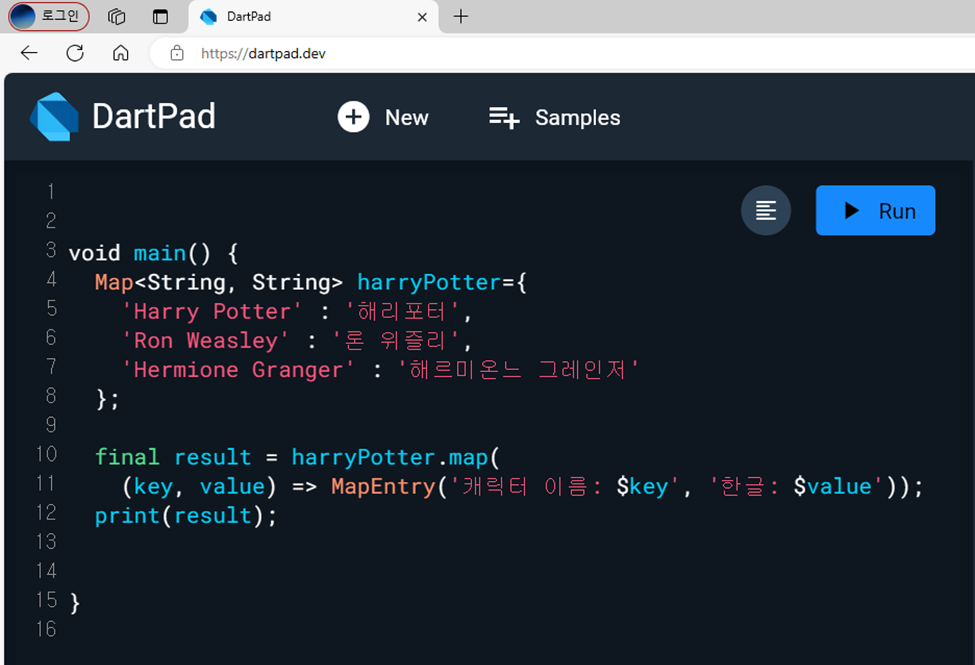Click the DartPad title text
This screenshot has height=665, width=975.
point(154,116)
